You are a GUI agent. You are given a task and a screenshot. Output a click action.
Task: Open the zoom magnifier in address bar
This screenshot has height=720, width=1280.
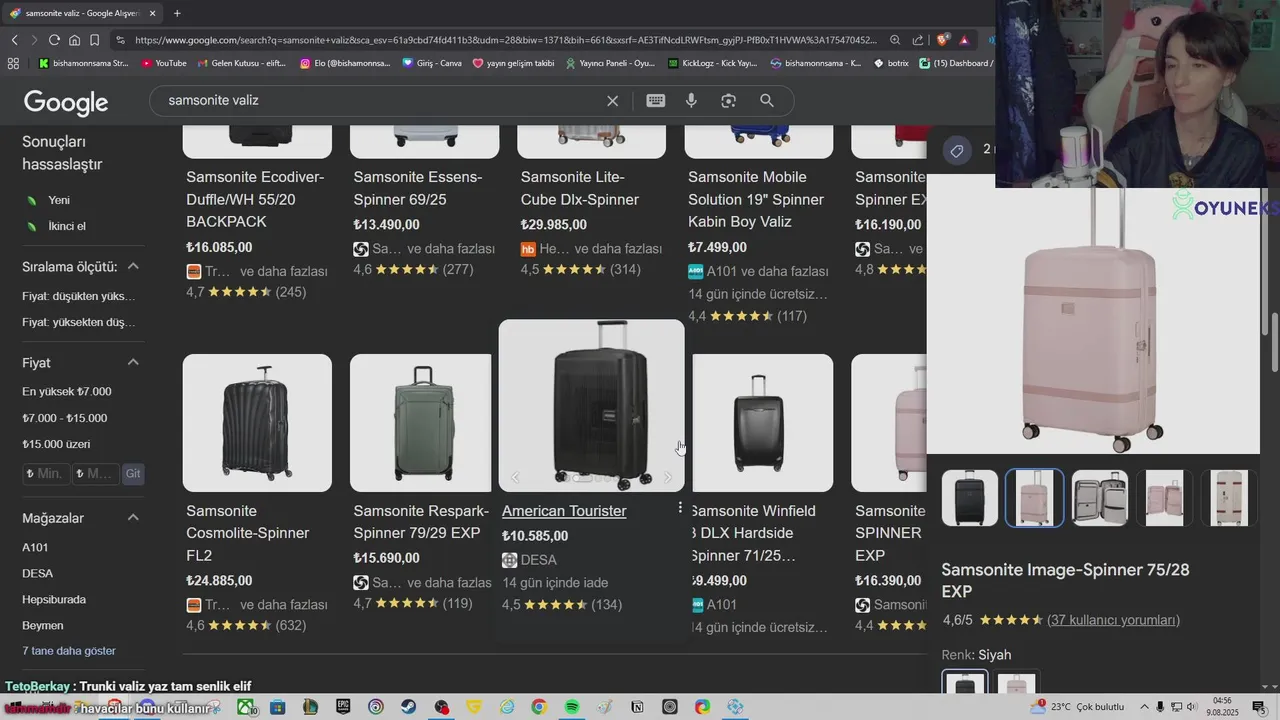click(x=895, y=40)
